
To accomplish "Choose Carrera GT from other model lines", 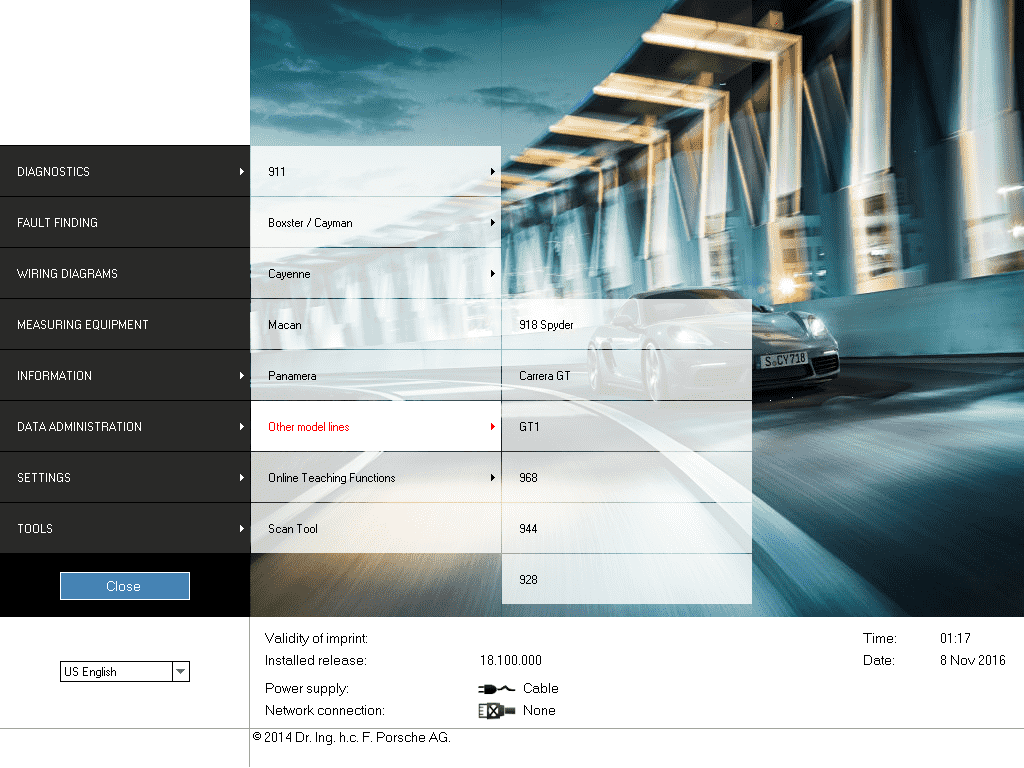I will tap(626, 376).
